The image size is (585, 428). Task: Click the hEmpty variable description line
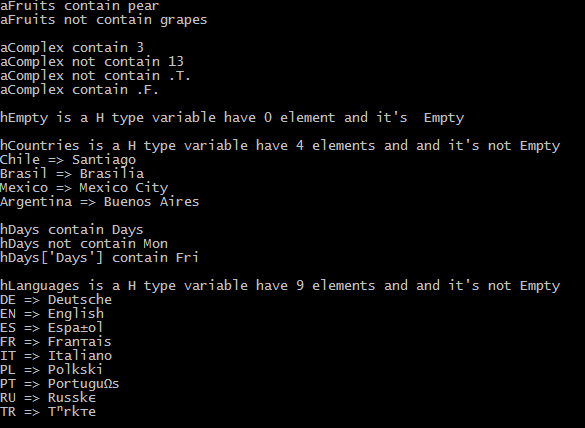pos(232,118)
